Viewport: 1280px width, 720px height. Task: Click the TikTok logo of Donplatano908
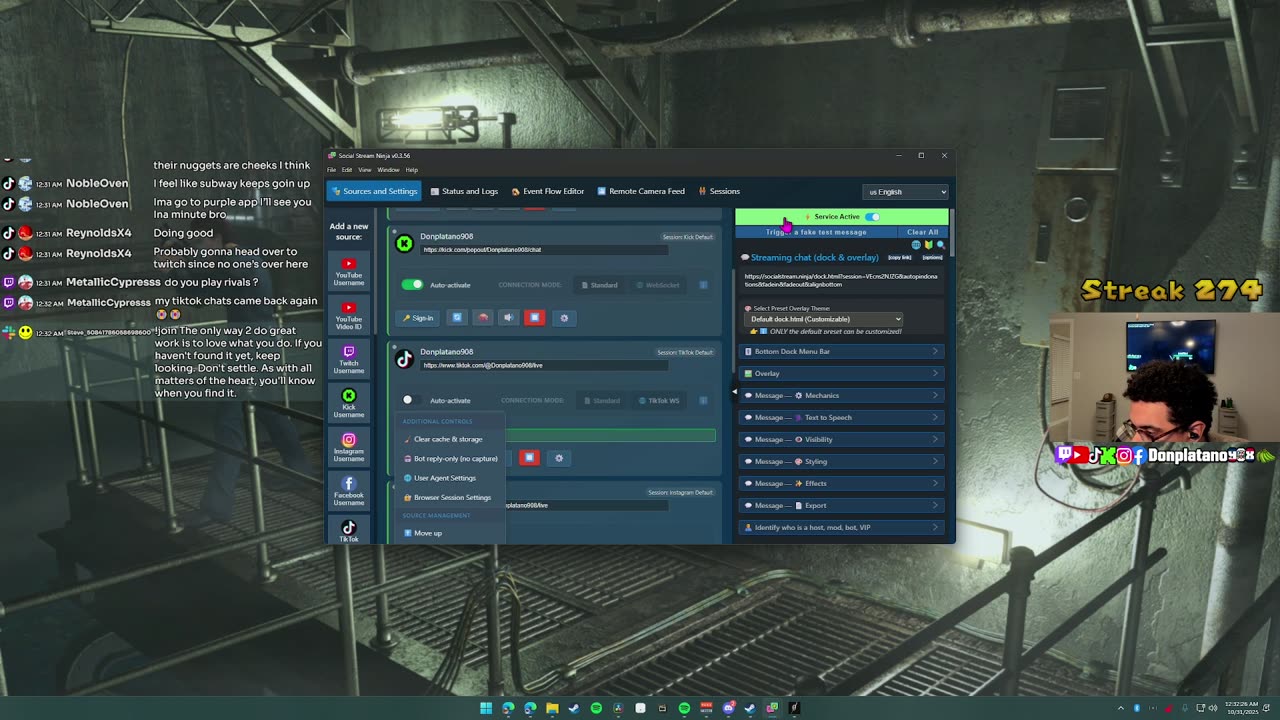coord(404,358)
